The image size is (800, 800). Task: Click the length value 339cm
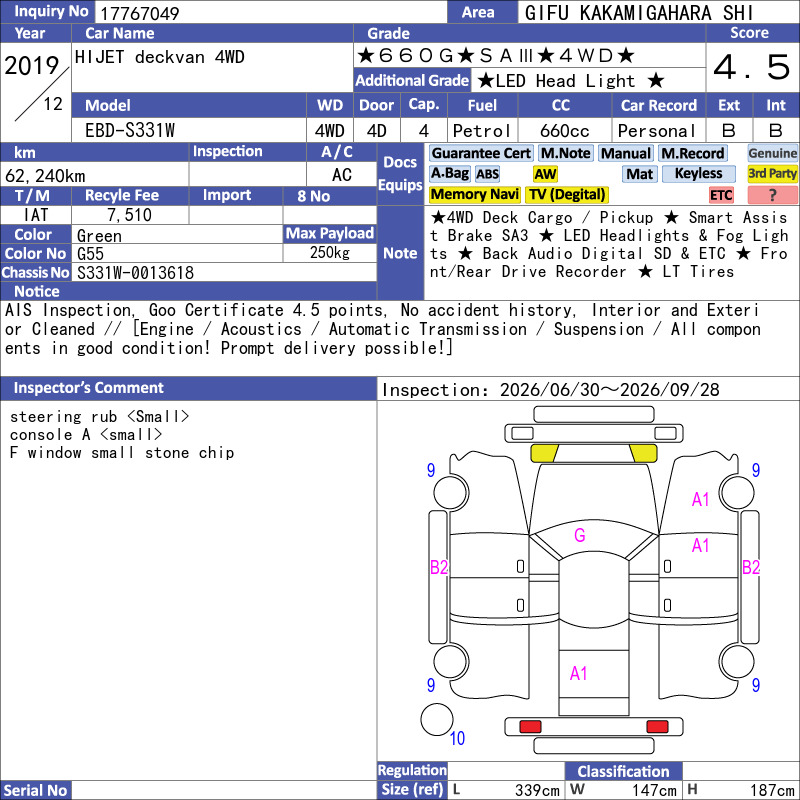[537, 790]
